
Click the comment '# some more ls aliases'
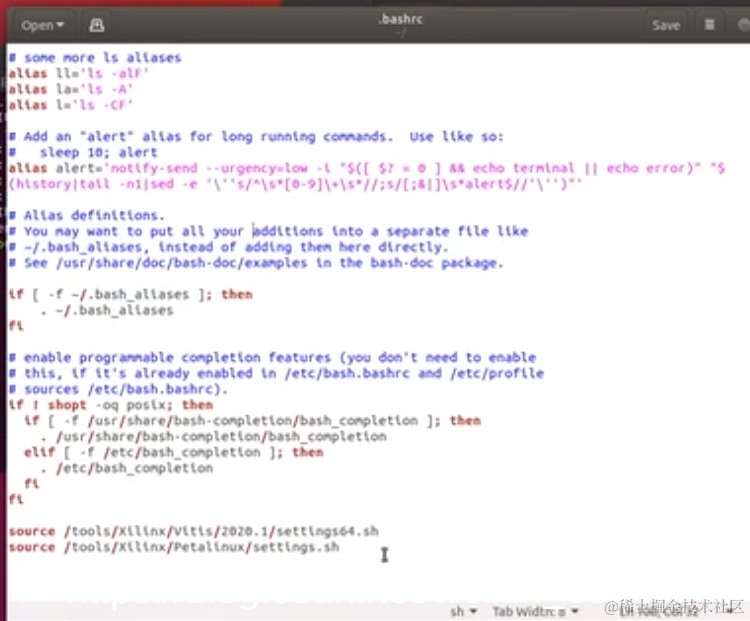95,57
